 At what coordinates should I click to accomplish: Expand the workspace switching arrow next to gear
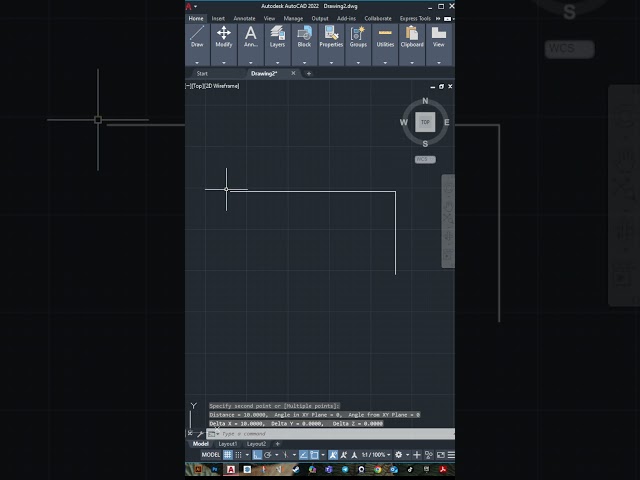[407, 455]
